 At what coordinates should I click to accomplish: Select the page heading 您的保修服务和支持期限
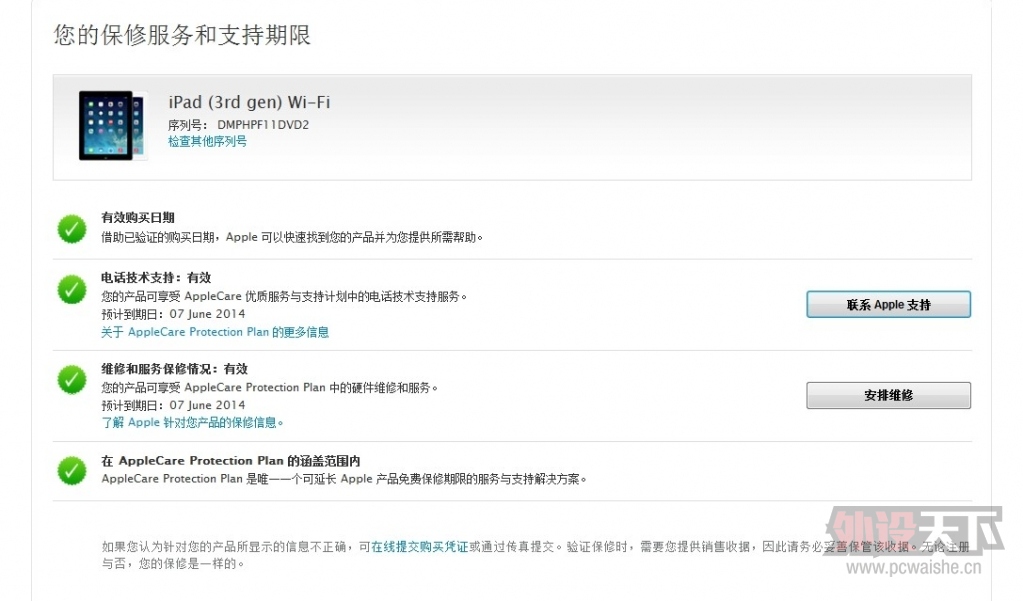coord(182,35)
